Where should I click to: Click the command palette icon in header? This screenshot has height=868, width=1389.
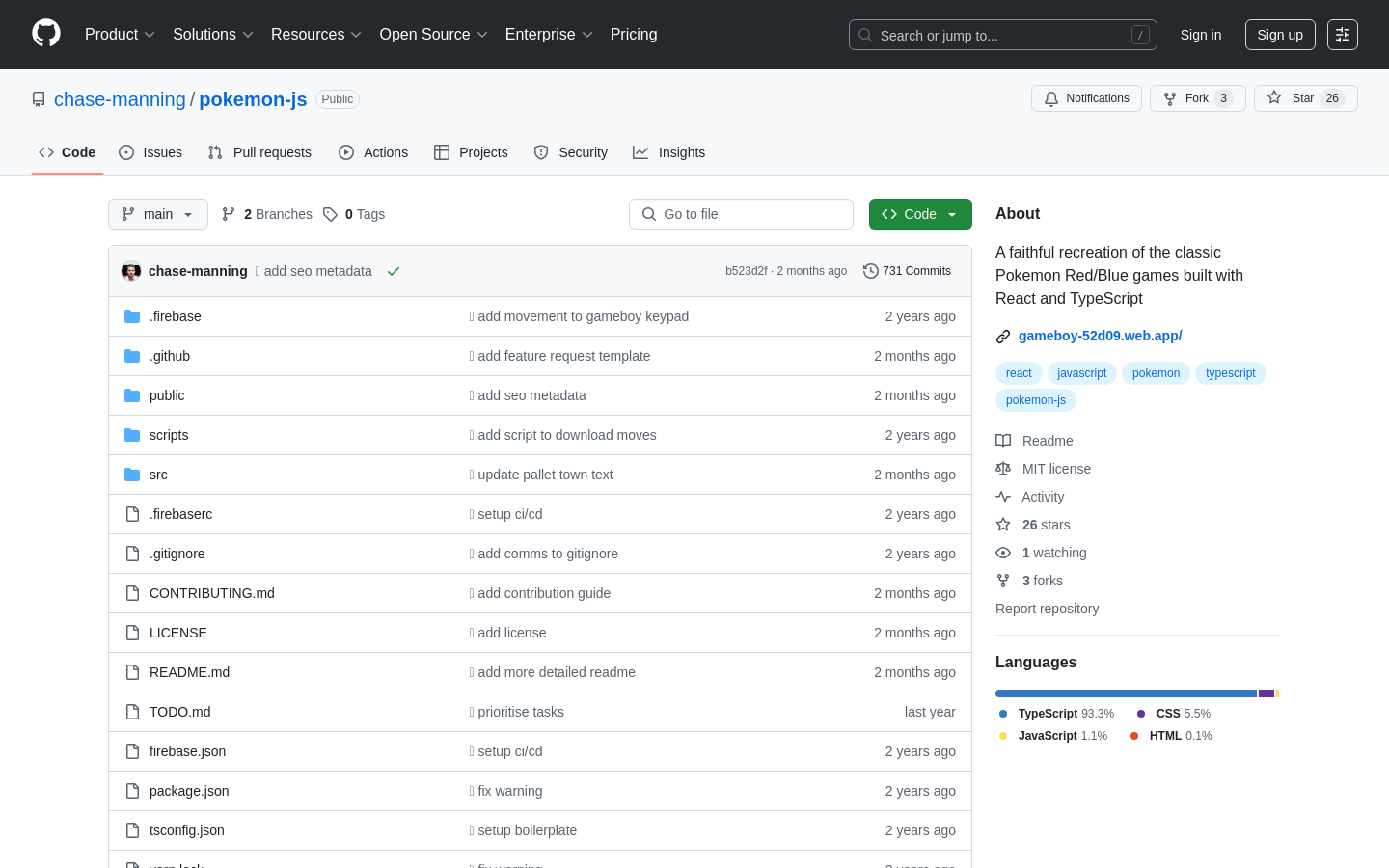[1343, 35]
